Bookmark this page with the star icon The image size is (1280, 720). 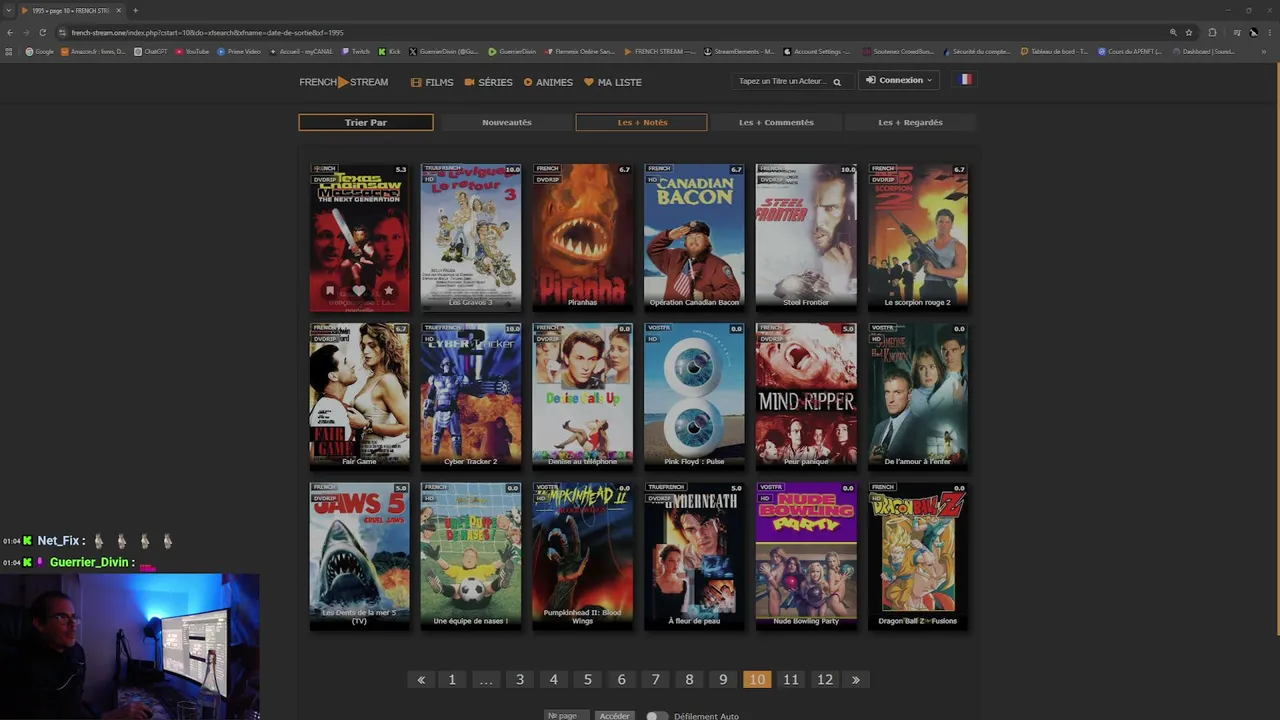(x=1189, y=32)
